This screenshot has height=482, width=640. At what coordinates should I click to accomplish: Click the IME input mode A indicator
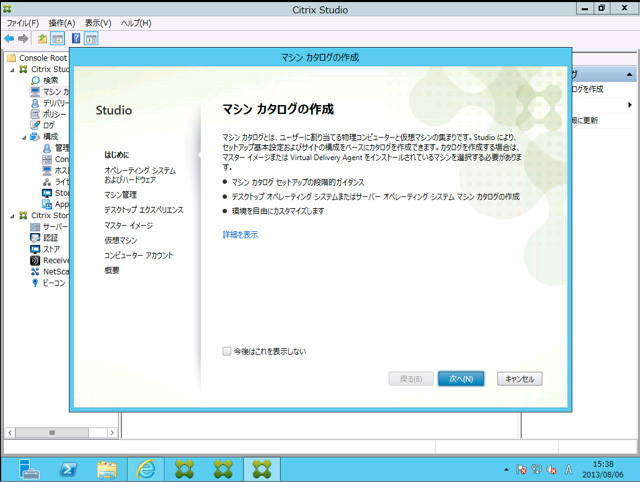[569, 470]
